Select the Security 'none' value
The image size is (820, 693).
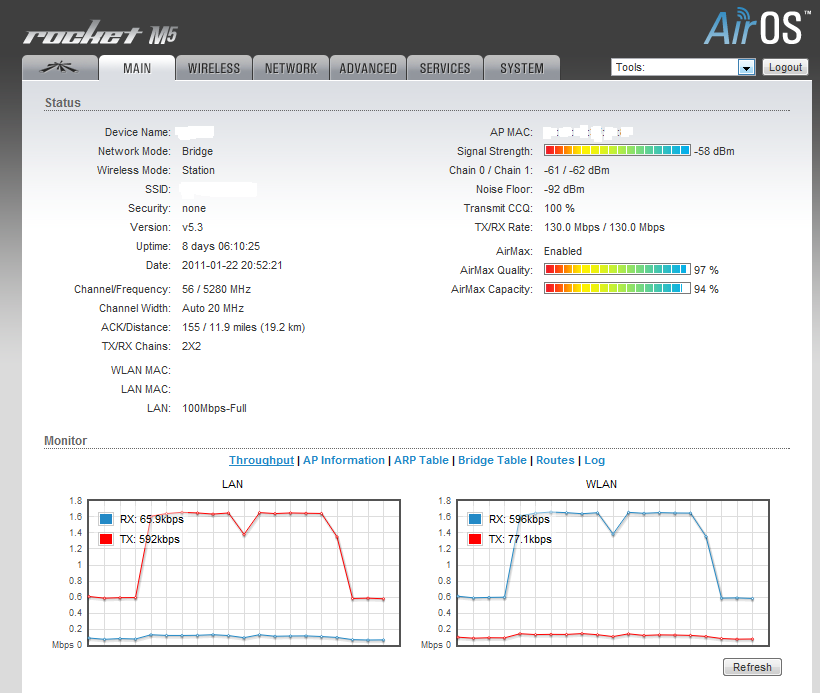[x=193, y=208]
